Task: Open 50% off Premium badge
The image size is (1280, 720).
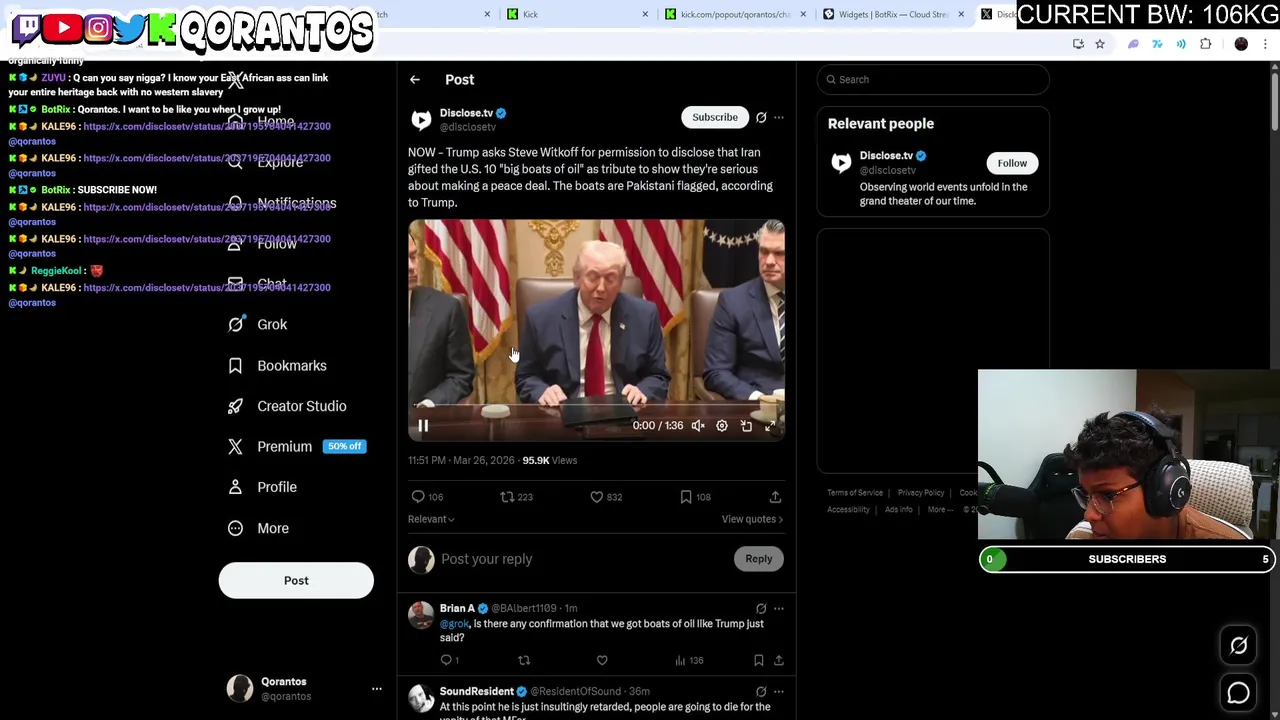Action: [x=344, y=447]
